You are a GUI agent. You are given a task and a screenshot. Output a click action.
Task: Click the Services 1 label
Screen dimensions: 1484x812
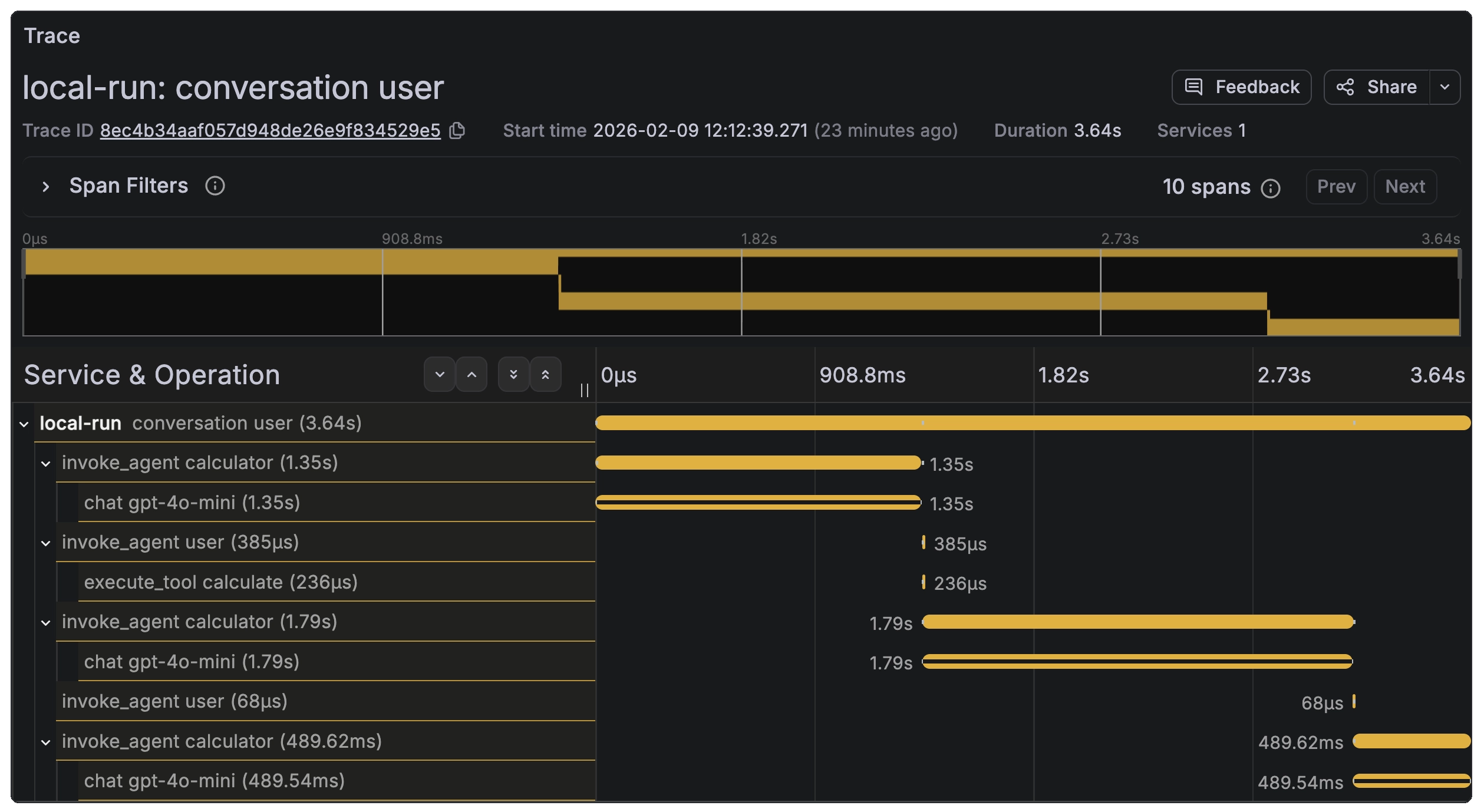point(1201,130)
